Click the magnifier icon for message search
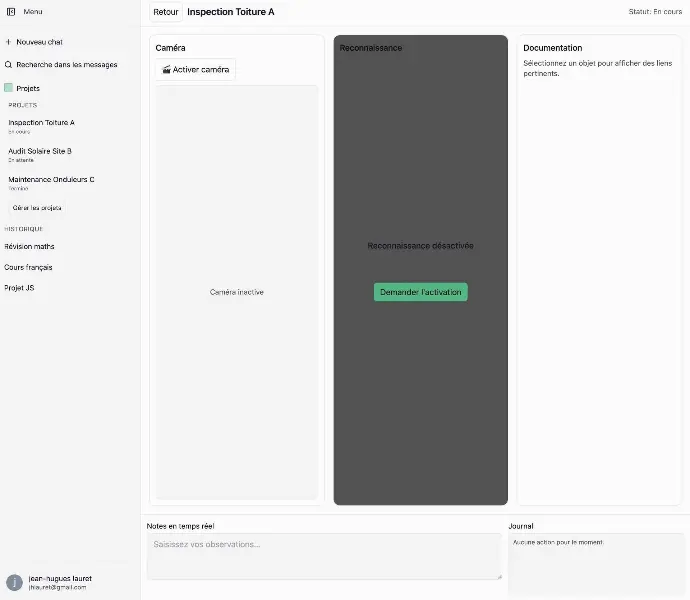Viewport: 690px width, 600px height. click(x=8, y=65)
